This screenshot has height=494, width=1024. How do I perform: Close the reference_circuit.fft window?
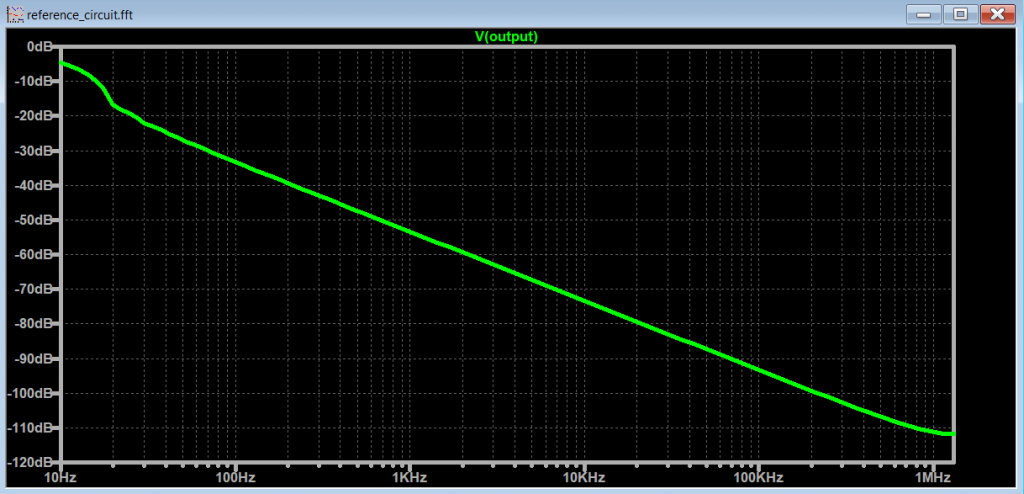pos(997,14)
